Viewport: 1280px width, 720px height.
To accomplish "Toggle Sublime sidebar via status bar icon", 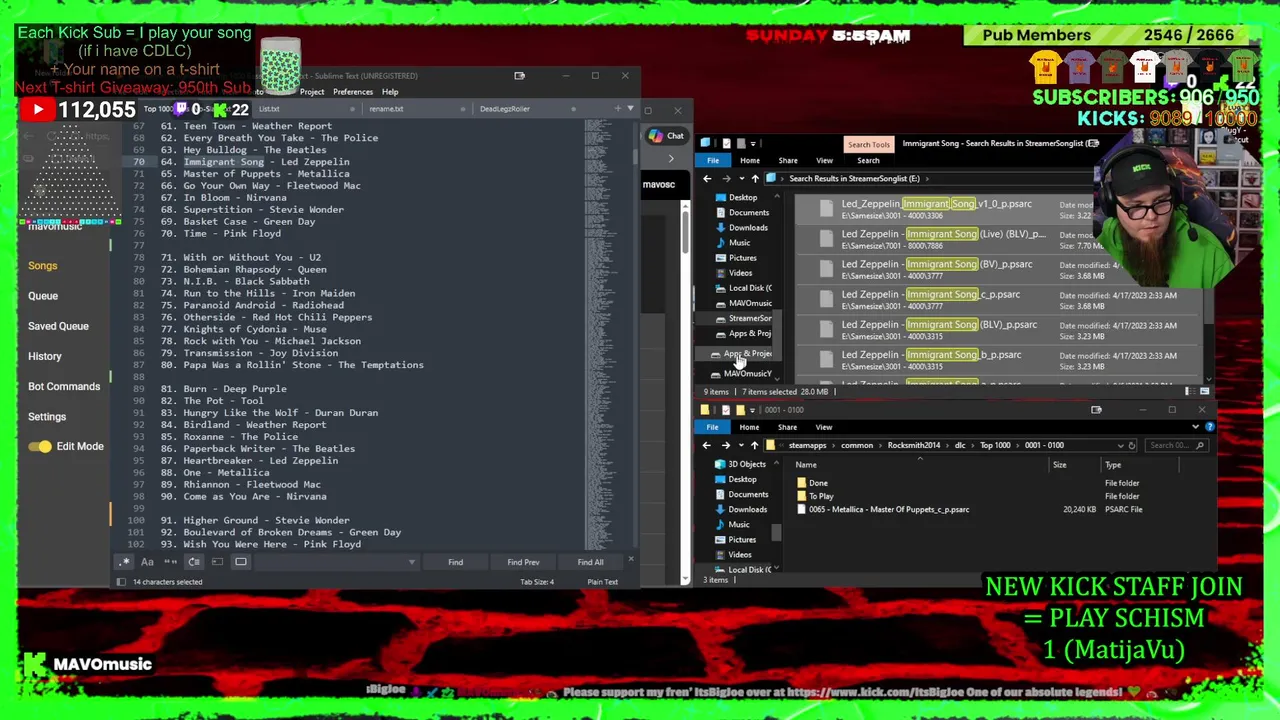I will click(x=121, y=582).
